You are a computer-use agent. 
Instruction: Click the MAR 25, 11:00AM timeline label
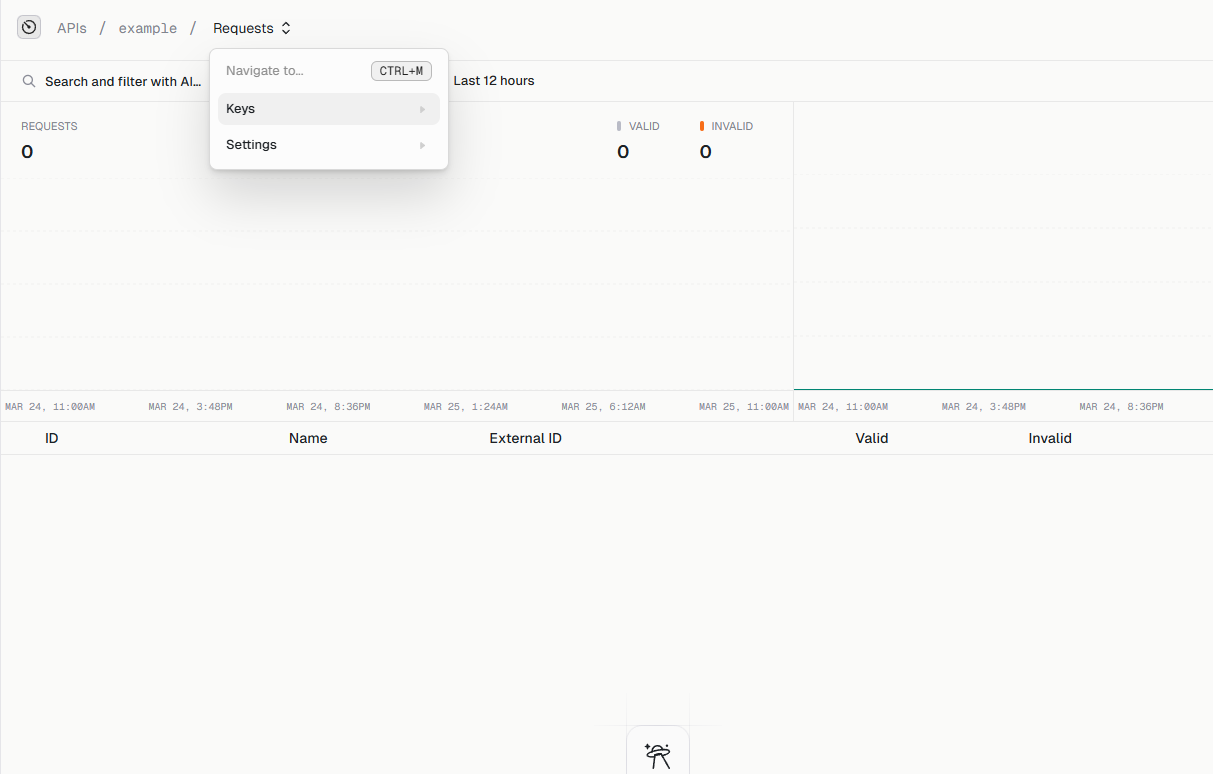pos(744,406)
